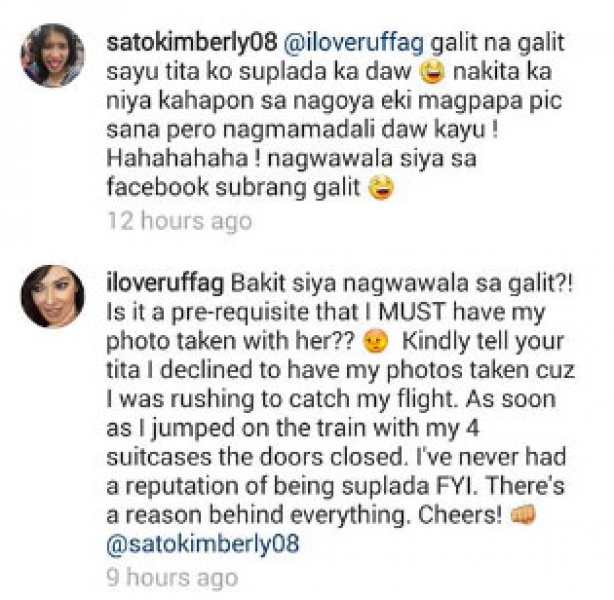The image size is (614, 600).
Task: Click the word 'facebook' in first comment
Action: pos(157,188)
